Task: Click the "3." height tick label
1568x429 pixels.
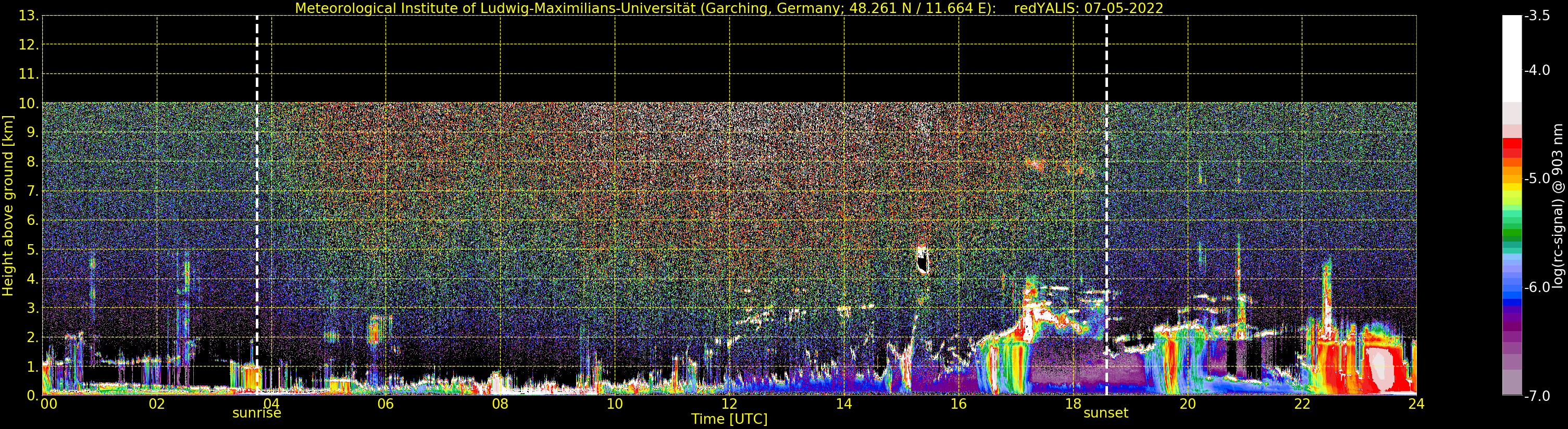Action: 32,309
